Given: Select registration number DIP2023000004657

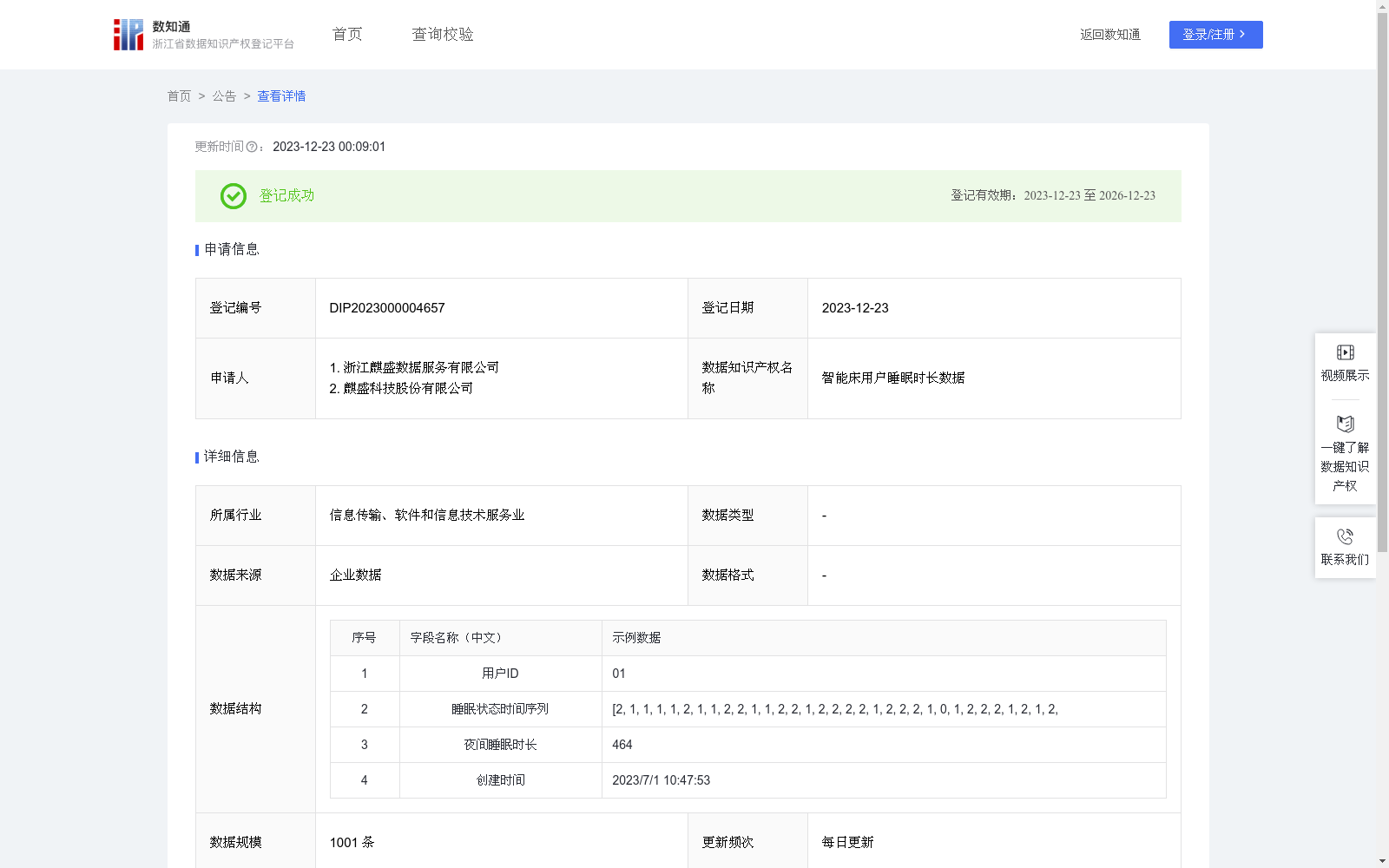Looking at the screenshot, I should (387, 308).
